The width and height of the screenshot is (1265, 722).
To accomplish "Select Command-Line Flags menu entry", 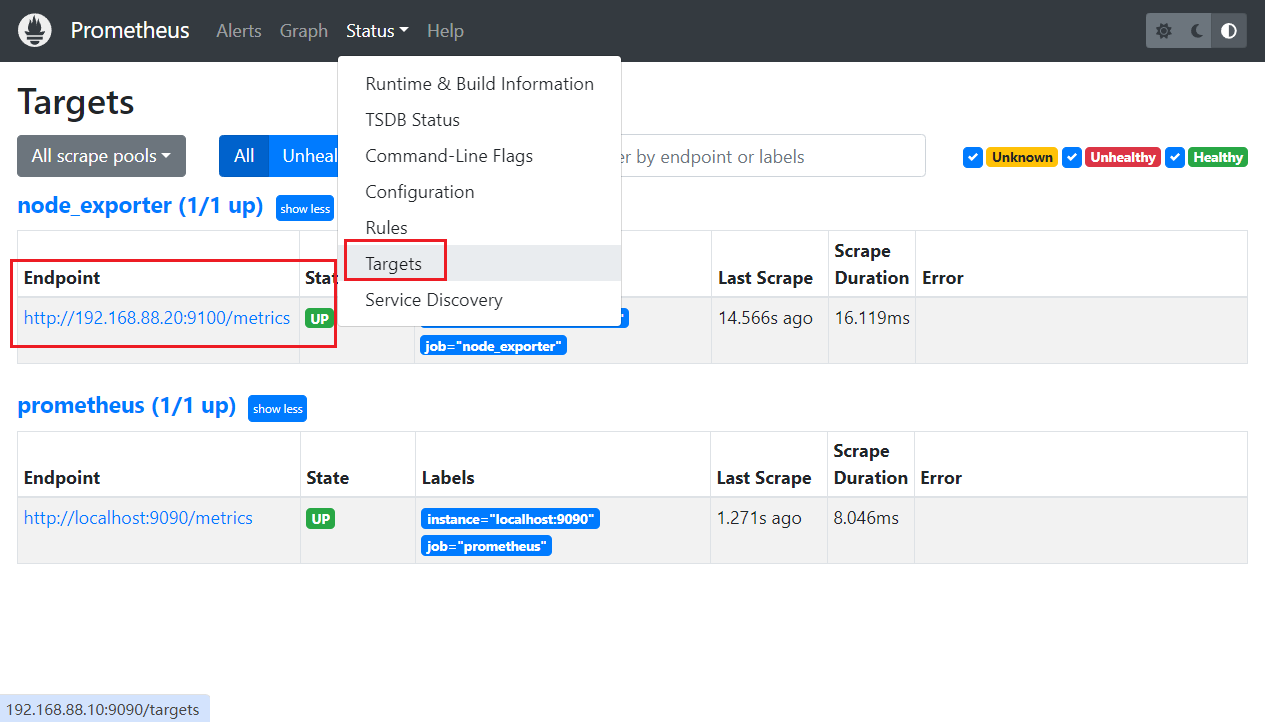I will tap(479, 156).
